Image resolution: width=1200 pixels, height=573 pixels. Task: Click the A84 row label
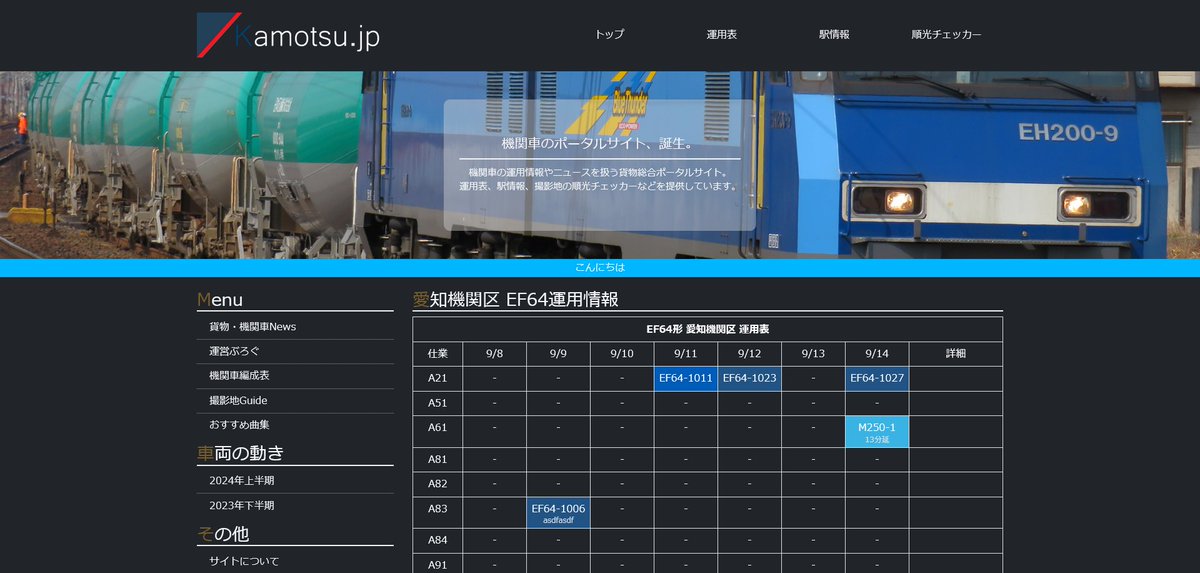(438, 540)
